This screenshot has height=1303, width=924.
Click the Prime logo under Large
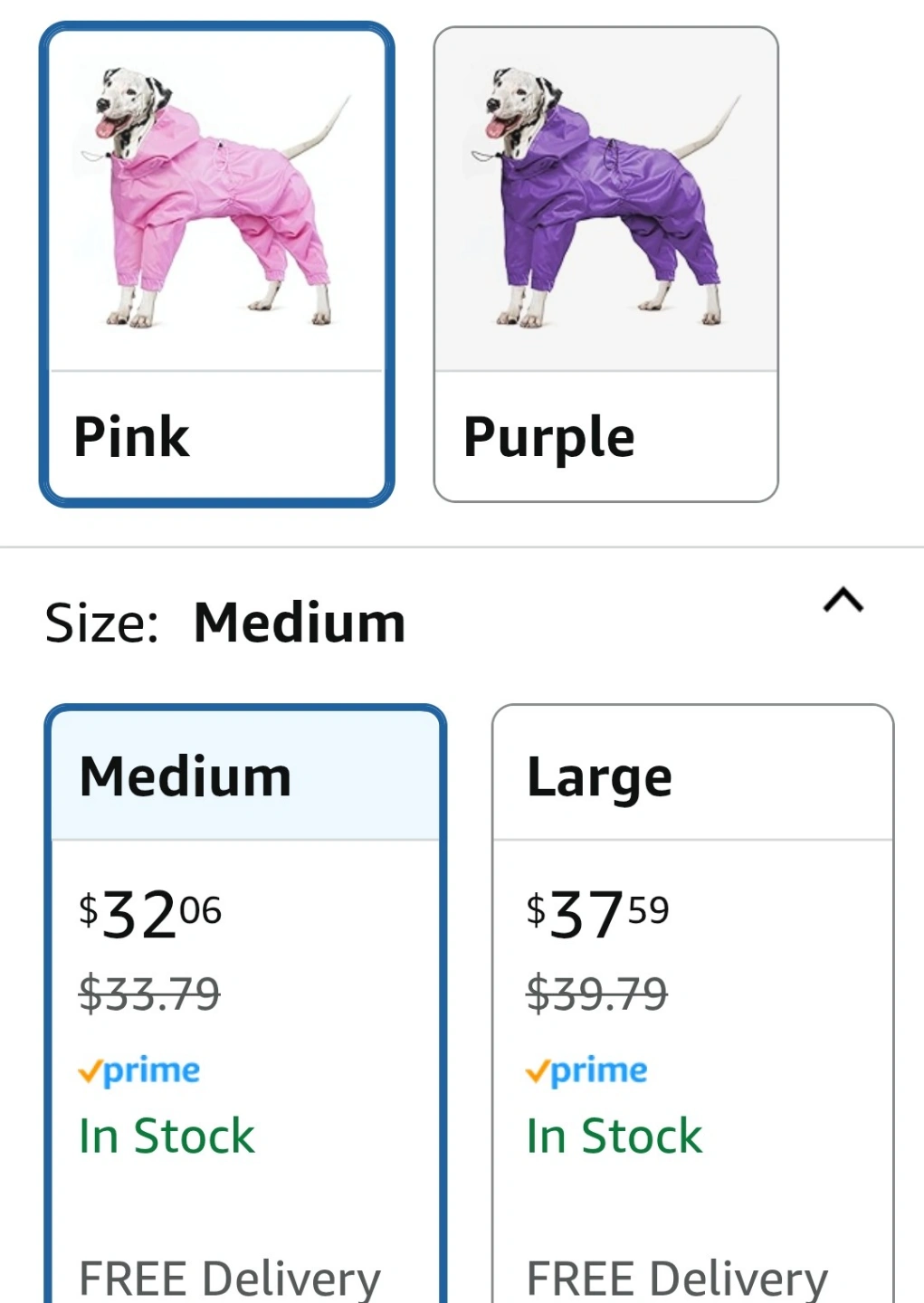[x=586, y=1071]
